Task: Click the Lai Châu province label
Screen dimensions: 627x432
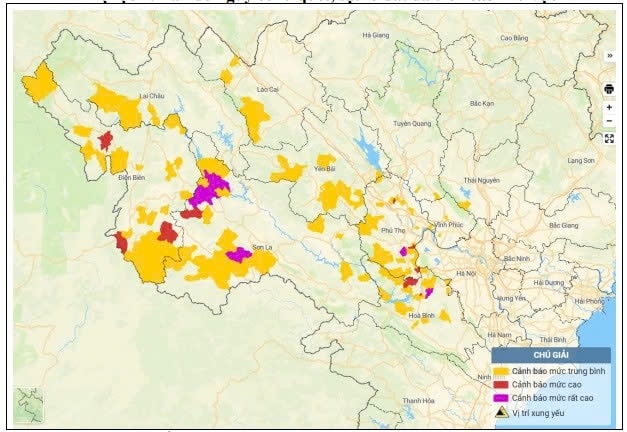Action: (152, 96)
